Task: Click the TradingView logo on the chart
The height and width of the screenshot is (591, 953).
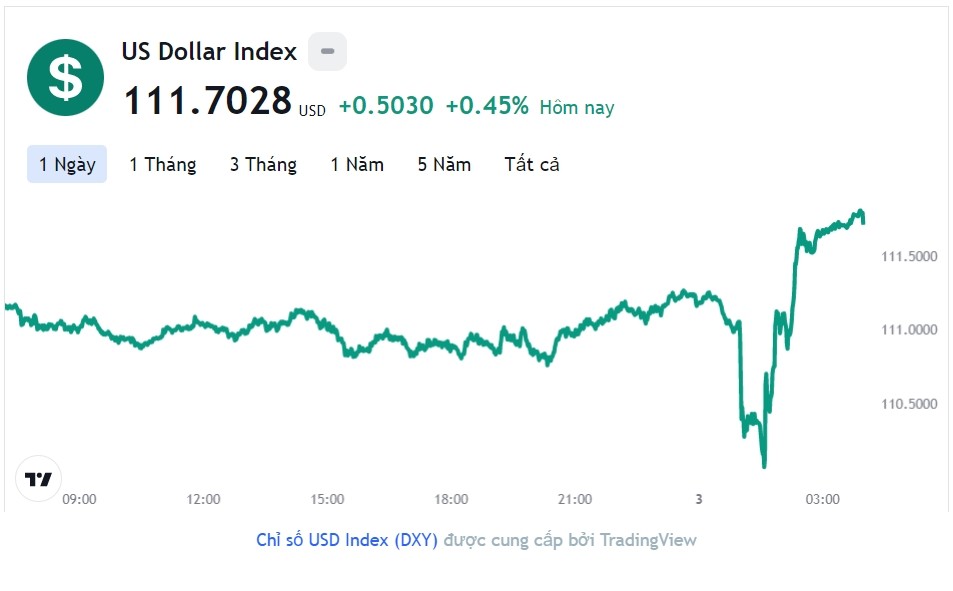Action: point(39,479)
